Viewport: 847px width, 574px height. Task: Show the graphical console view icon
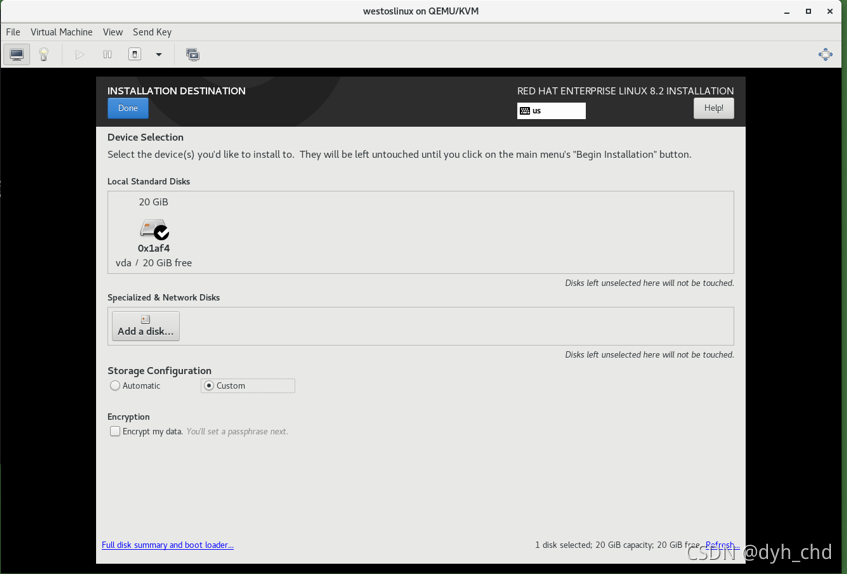pos(17,54)
